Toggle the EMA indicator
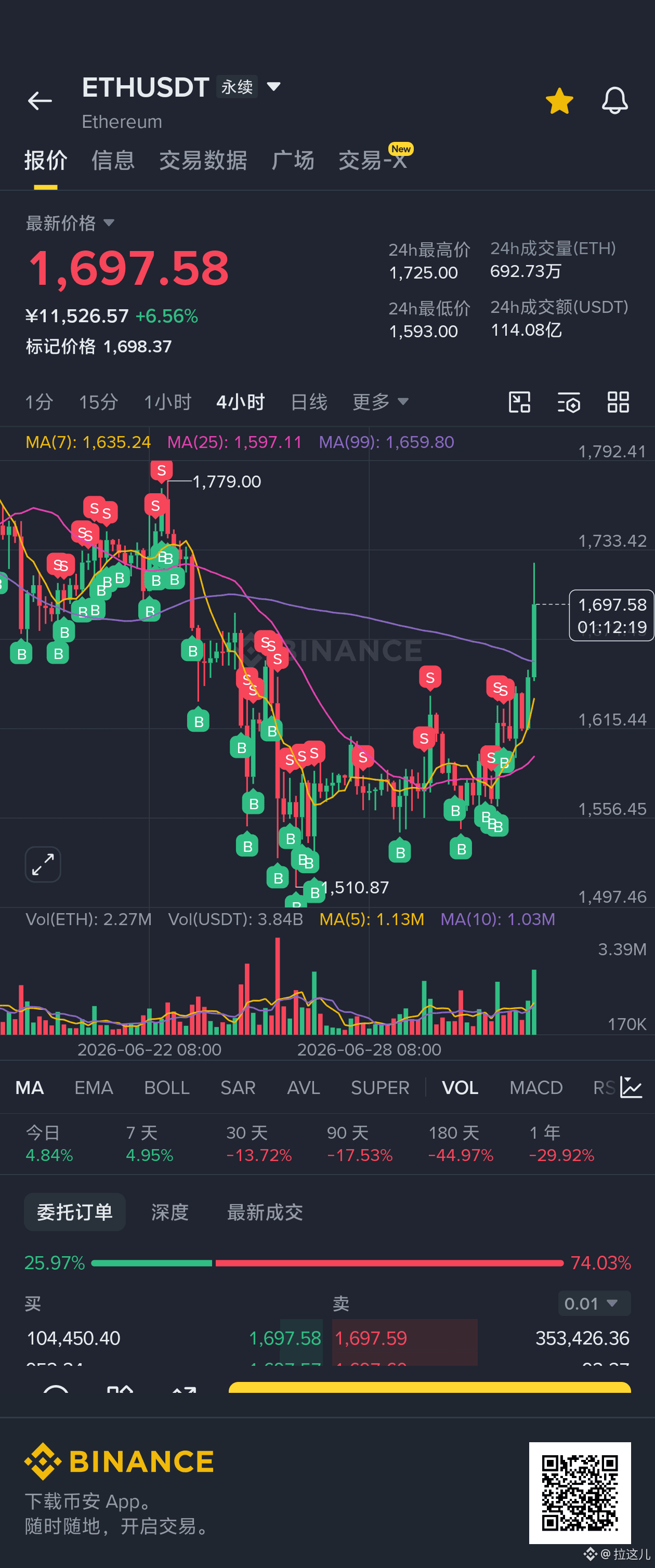 point(94,1087)
